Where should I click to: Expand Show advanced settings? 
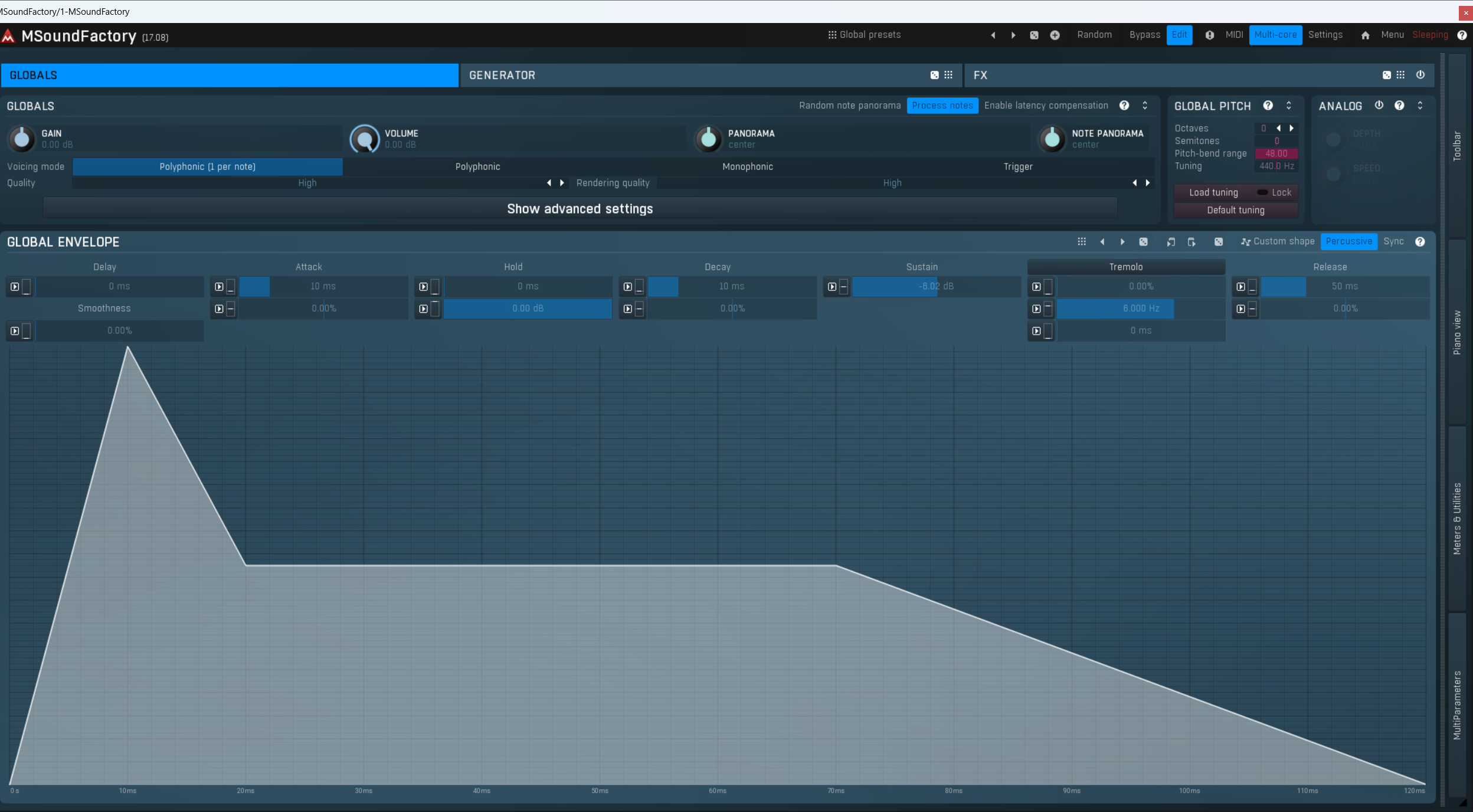tap(580, 208)
